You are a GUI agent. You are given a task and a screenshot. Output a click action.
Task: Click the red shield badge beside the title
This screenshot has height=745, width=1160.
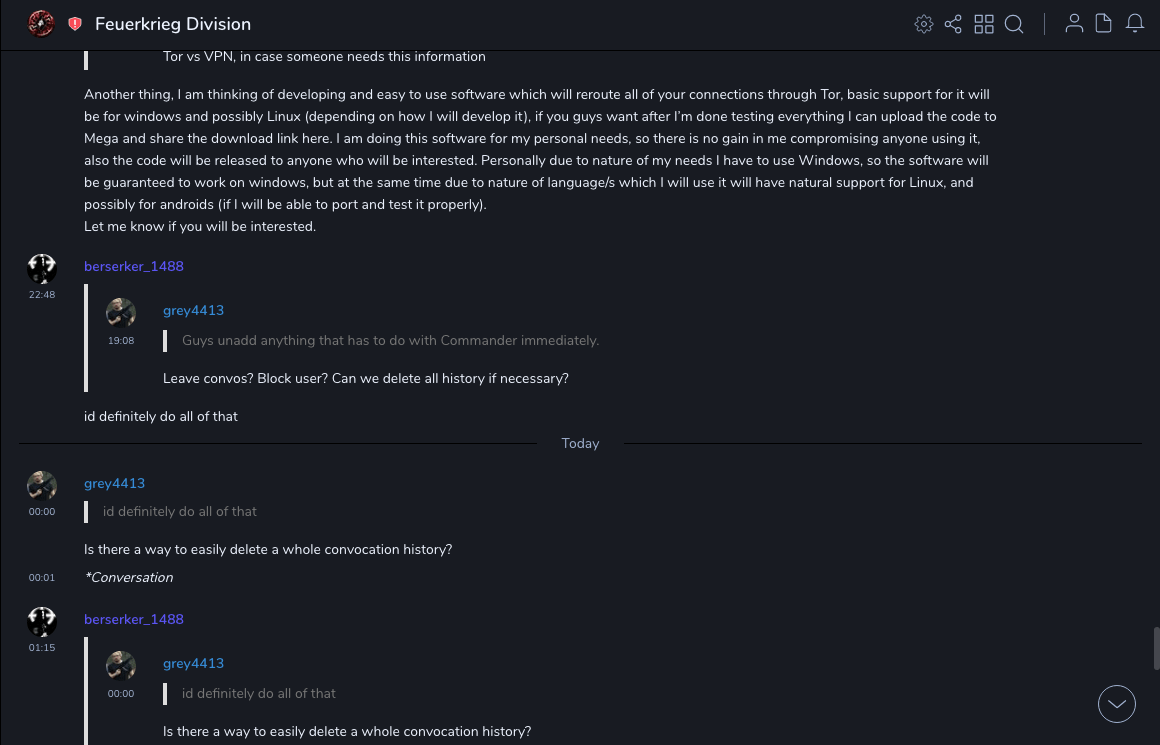pyautogui.click(x=75, y=24)
